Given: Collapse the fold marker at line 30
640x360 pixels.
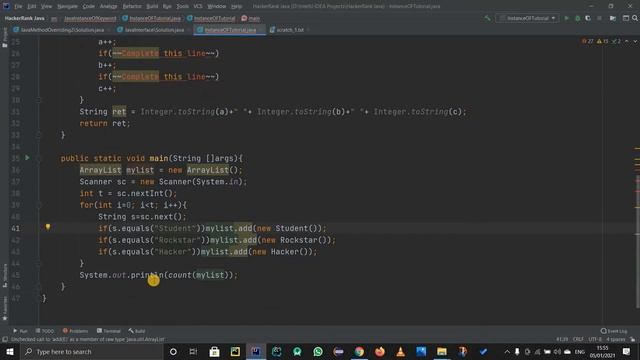Looking at the screenshot, I should [38, 100].
